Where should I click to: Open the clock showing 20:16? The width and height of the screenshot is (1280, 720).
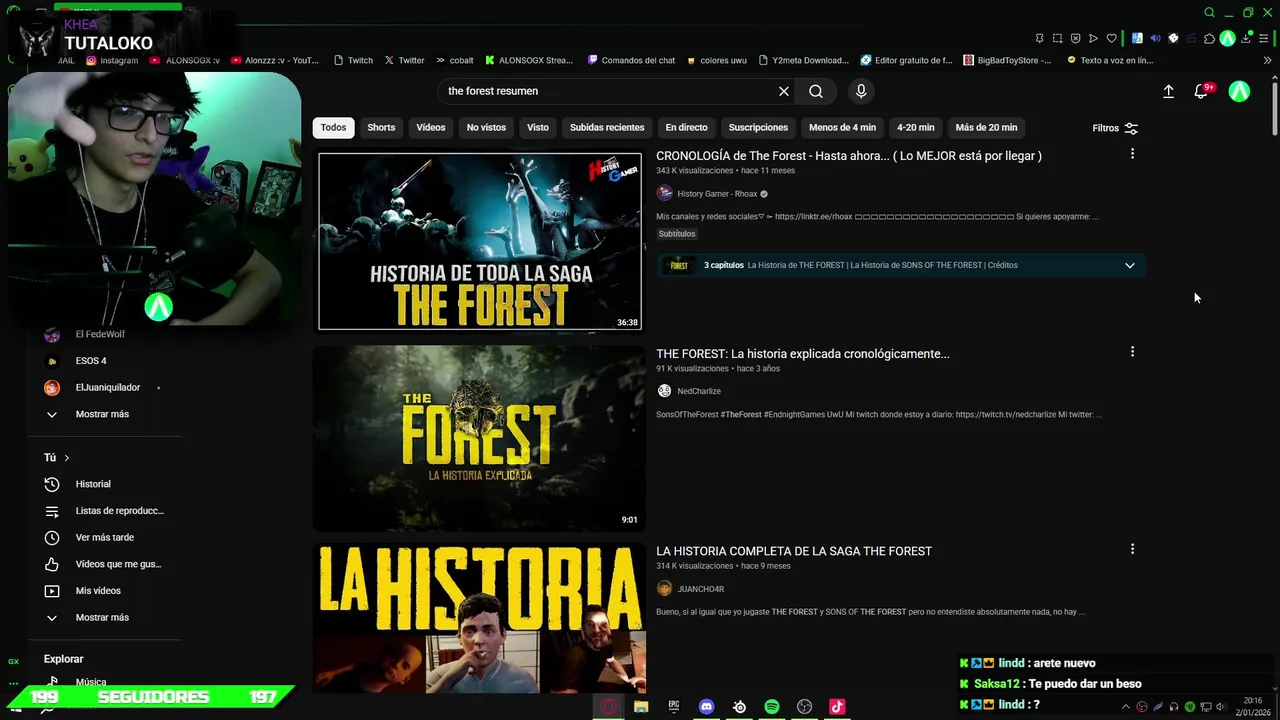(x=1253, y=707)
